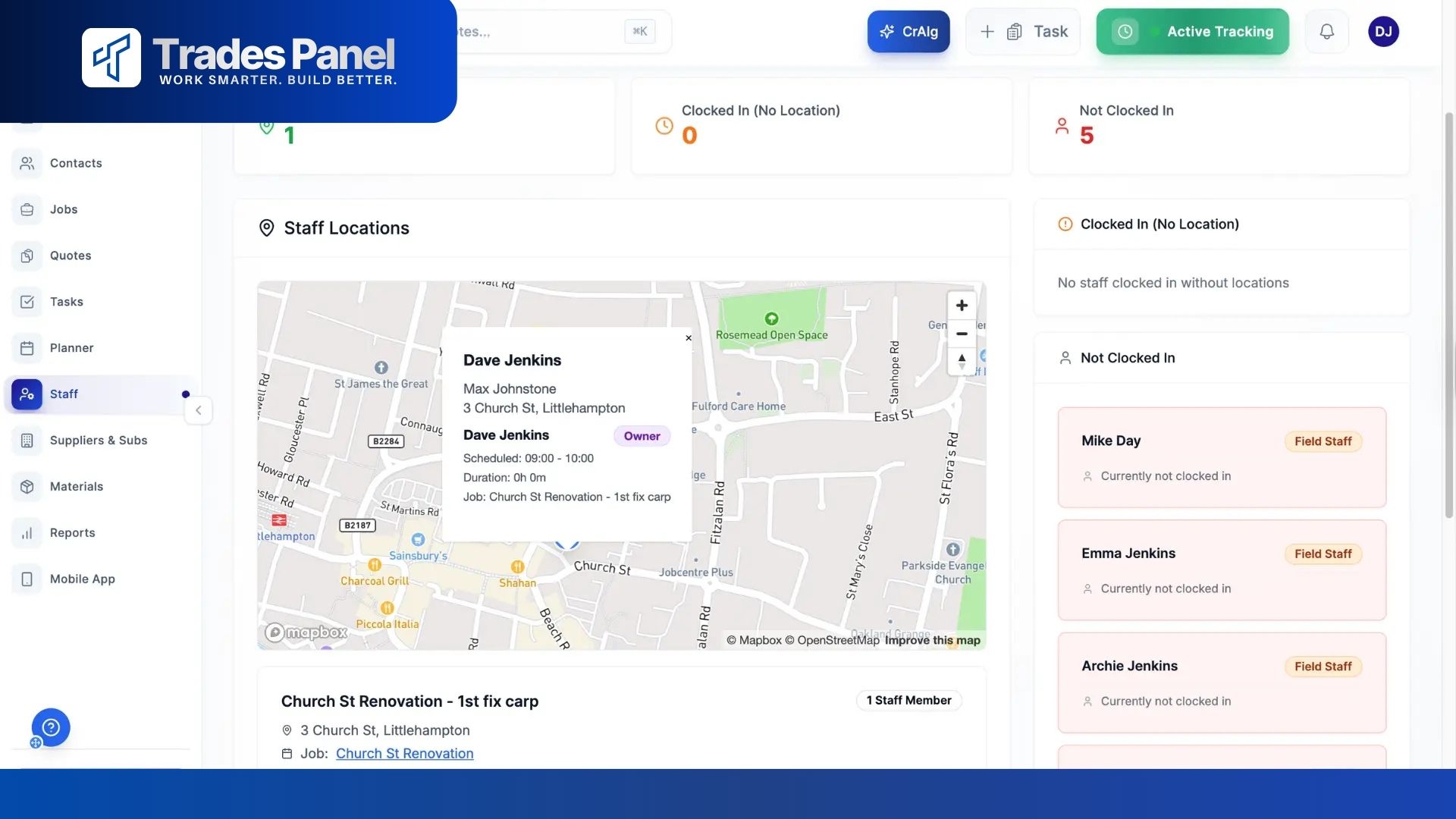The height and width of the screenshot is (819, 1456).
Task: Open Quotes via its clipboard icon
Action: [27, 256]
